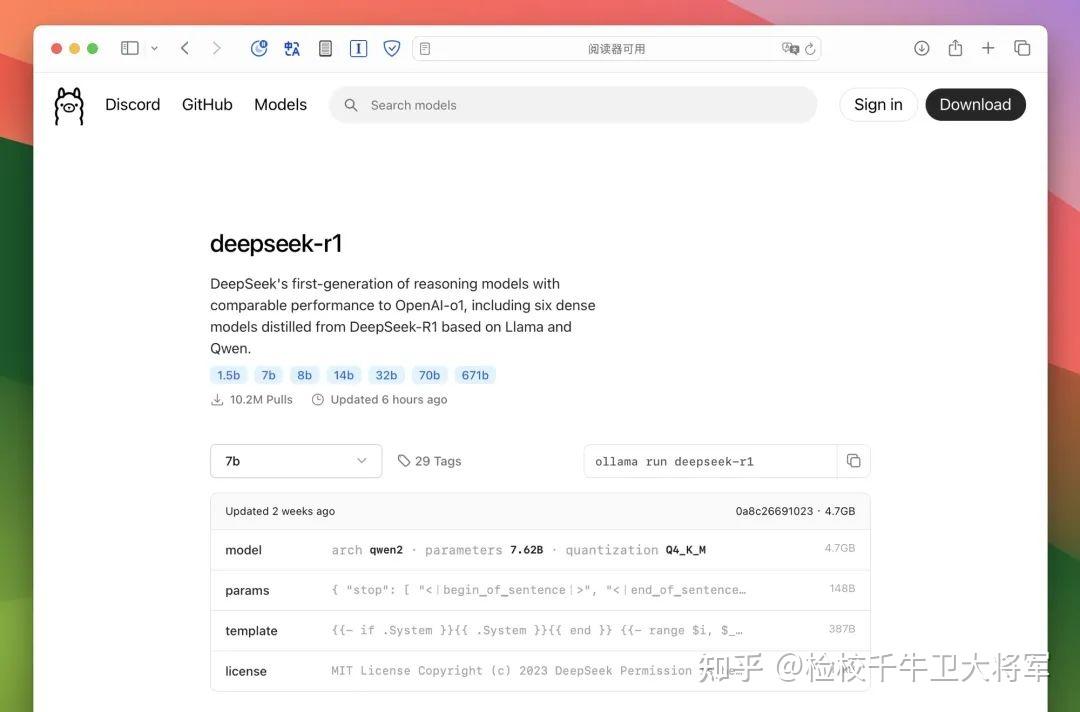This screenshot has width=1080, height=712.
Task: Open the tab overview
Action: (1022, 47)
